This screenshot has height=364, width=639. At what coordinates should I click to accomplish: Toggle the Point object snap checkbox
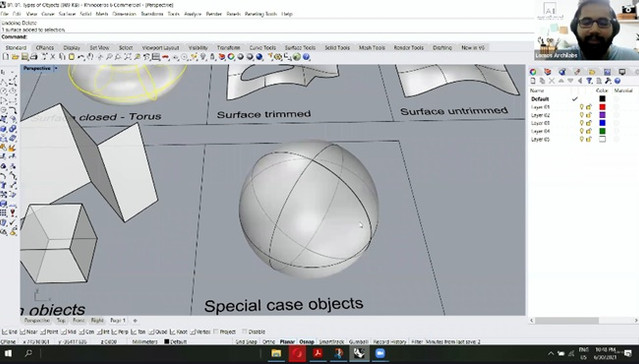tap(43, 332)
